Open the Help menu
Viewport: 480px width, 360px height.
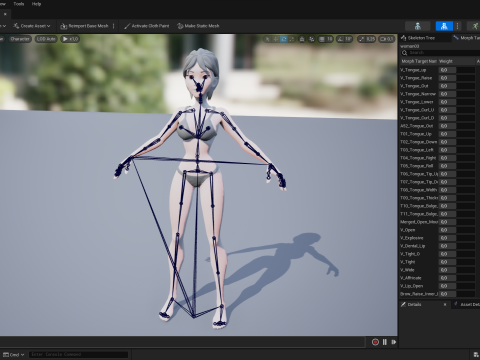[x=36, y=4]
